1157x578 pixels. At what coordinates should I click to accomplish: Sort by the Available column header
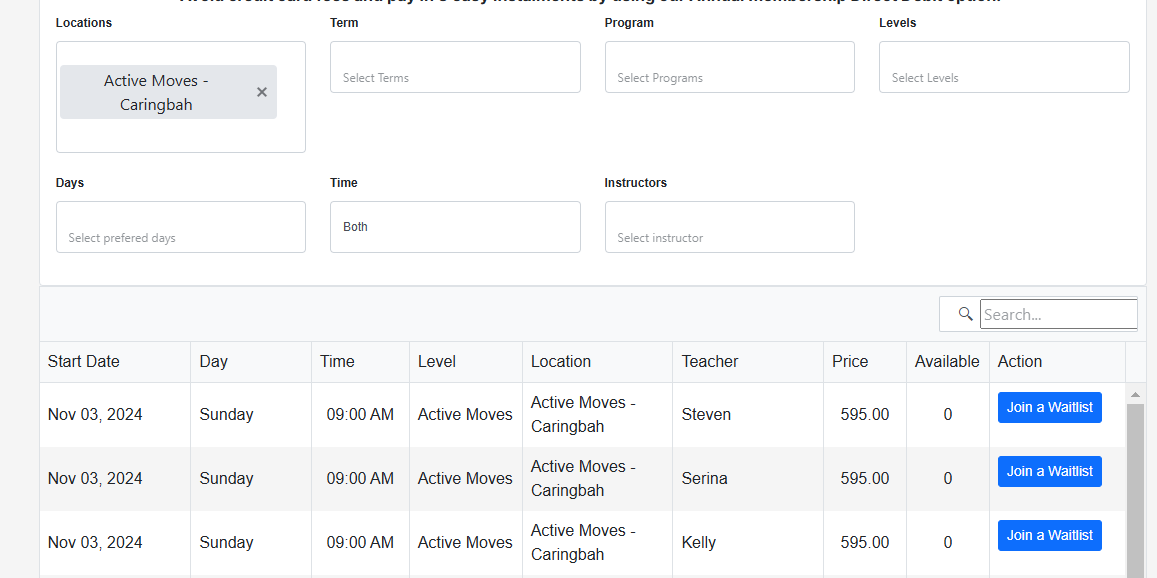948,362
